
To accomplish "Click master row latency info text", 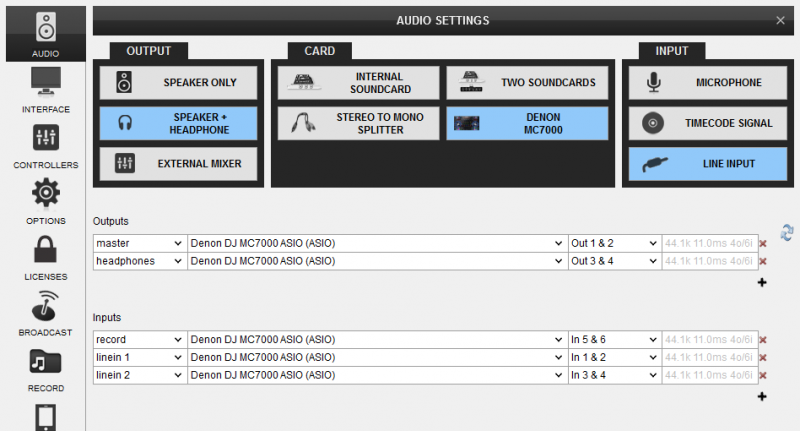I will 709,243.
